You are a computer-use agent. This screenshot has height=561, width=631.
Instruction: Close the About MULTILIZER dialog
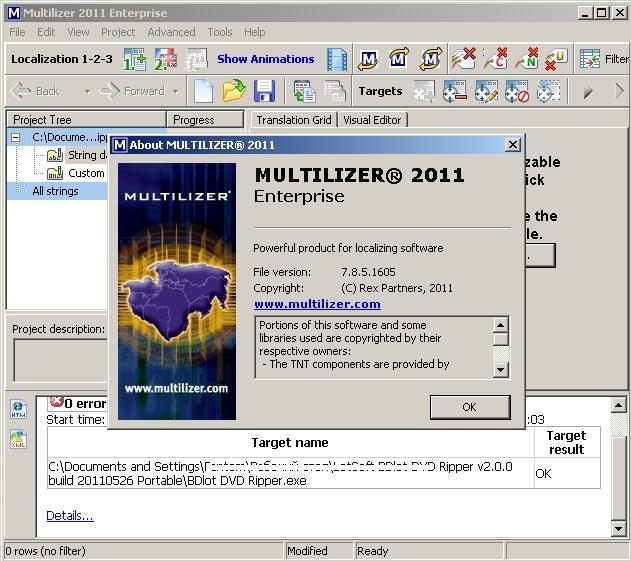[513, 145]
